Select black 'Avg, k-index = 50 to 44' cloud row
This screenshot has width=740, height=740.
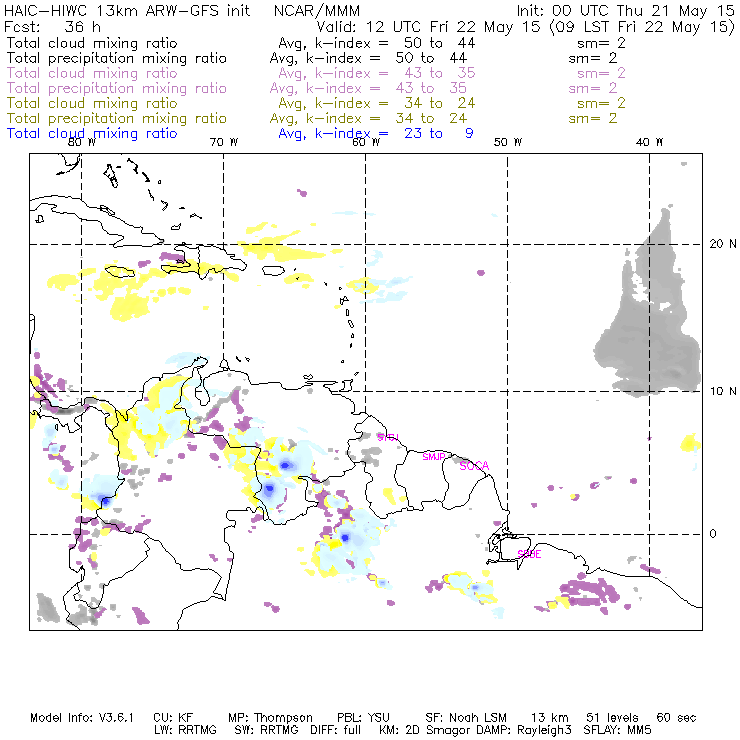pyautogui.click(x=377, y=43)
